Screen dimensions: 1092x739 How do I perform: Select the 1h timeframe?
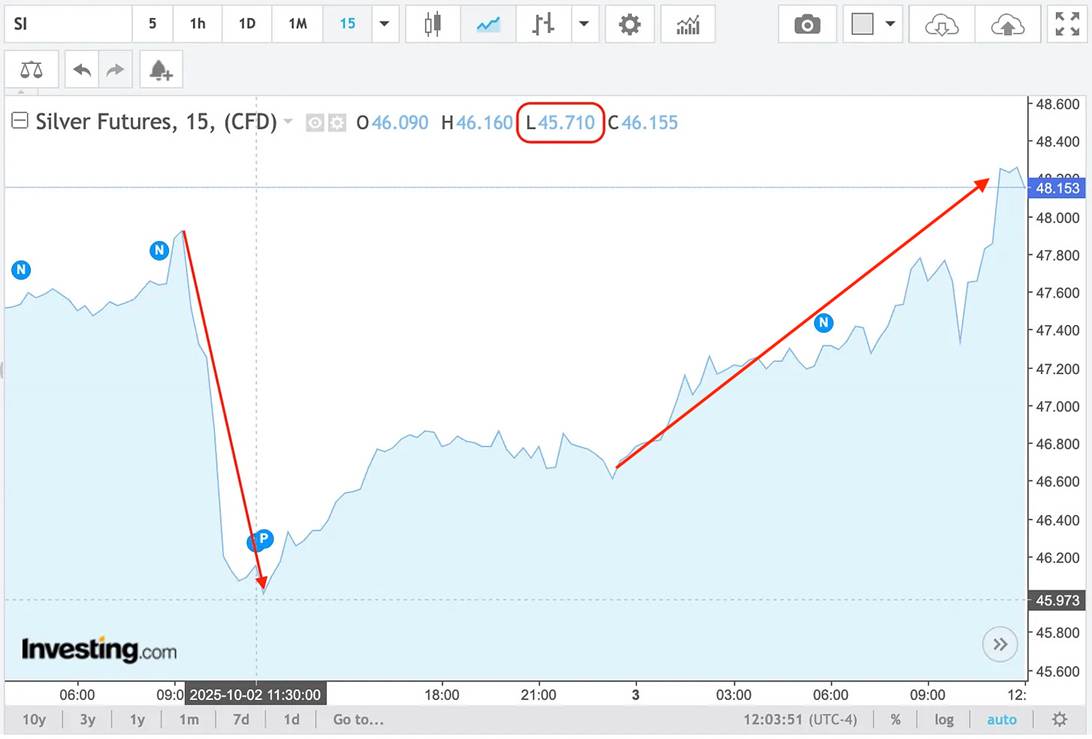pos(198,24)
